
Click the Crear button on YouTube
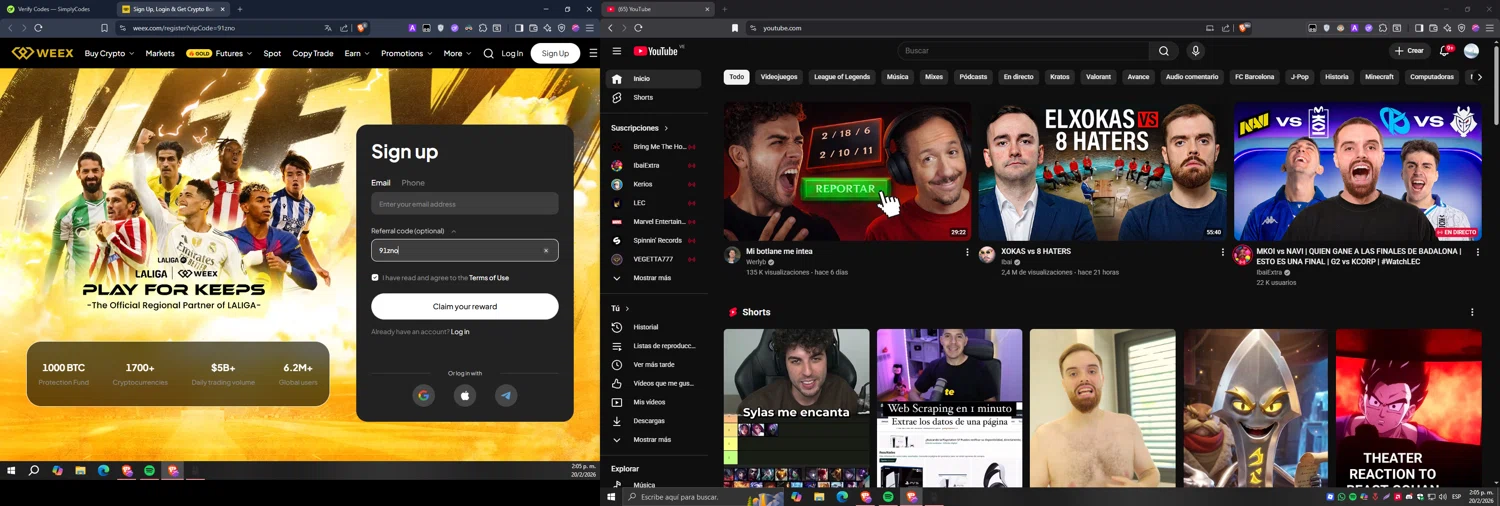click(x=1409, y=51)
